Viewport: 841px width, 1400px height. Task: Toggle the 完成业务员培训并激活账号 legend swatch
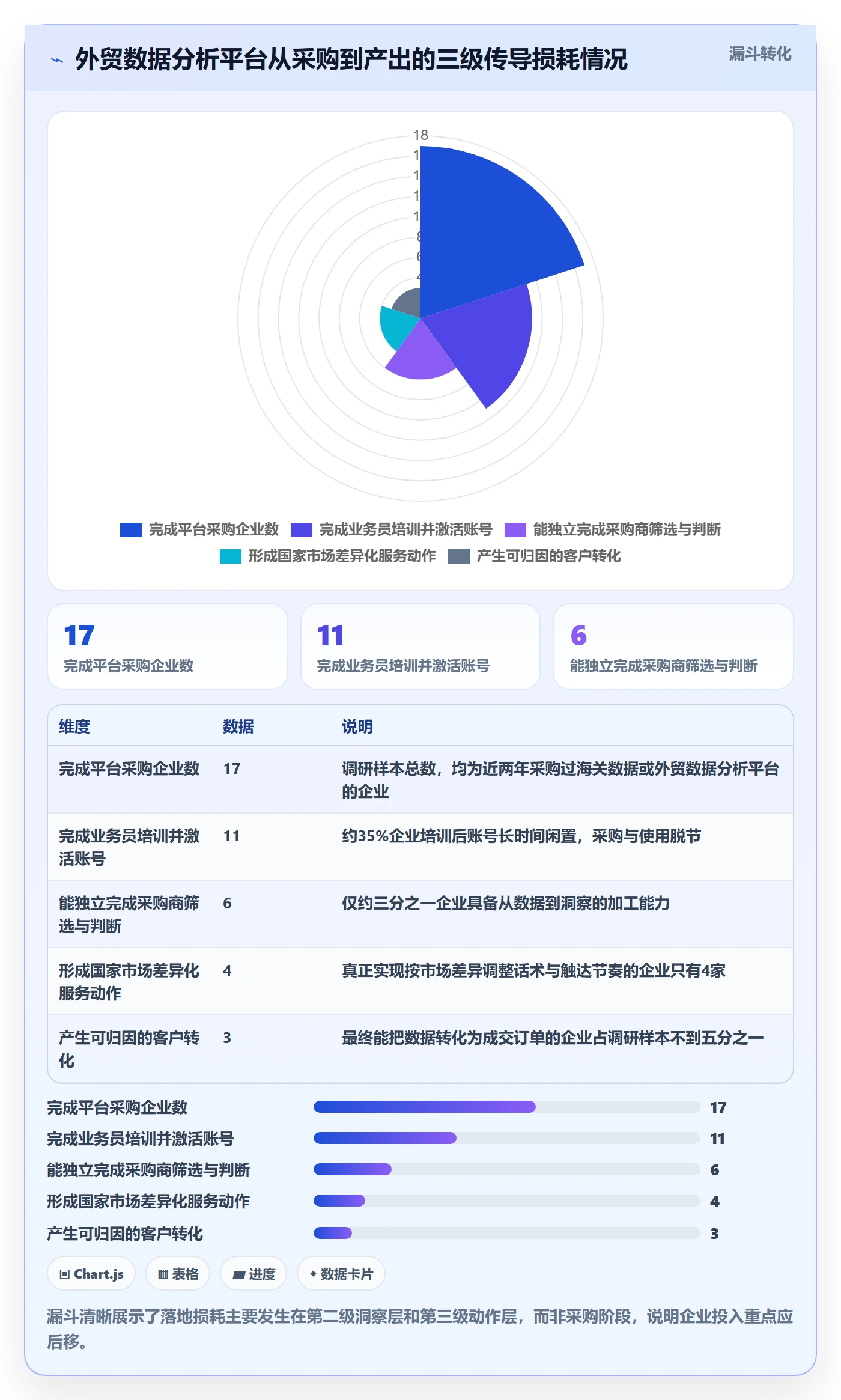(302, 529)
